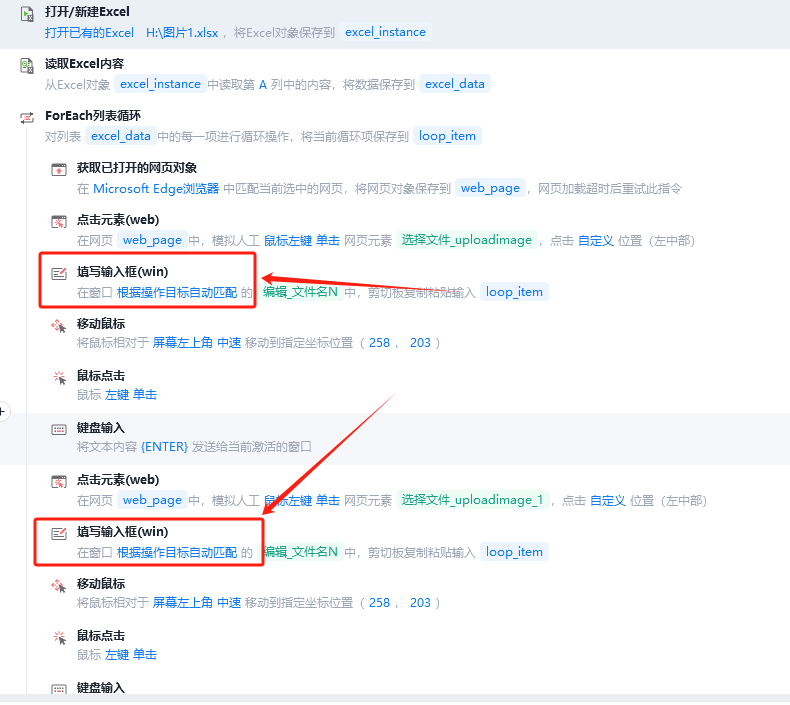Click coordinate 258 in first 移动鼠标 step
This screenshot has height=705, width=790.
pyautogui.click(x=379, y=343)
